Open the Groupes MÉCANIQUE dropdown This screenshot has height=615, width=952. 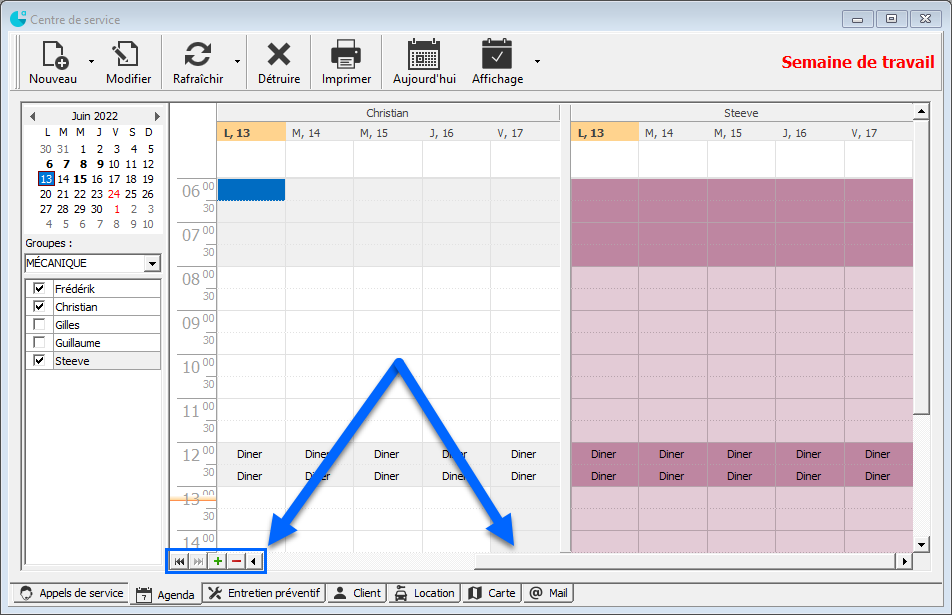(152, 264)
